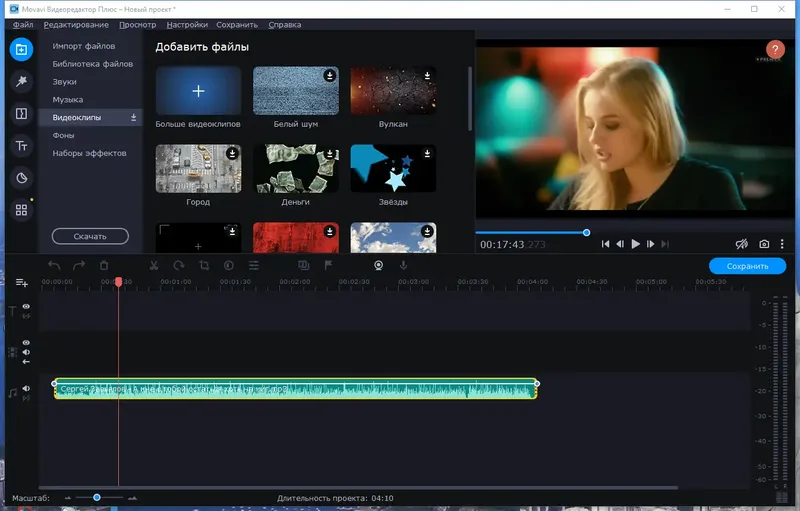Toggle title track visibility eye
The width and height of the screenshot is (800, 511).
(26, 306)
